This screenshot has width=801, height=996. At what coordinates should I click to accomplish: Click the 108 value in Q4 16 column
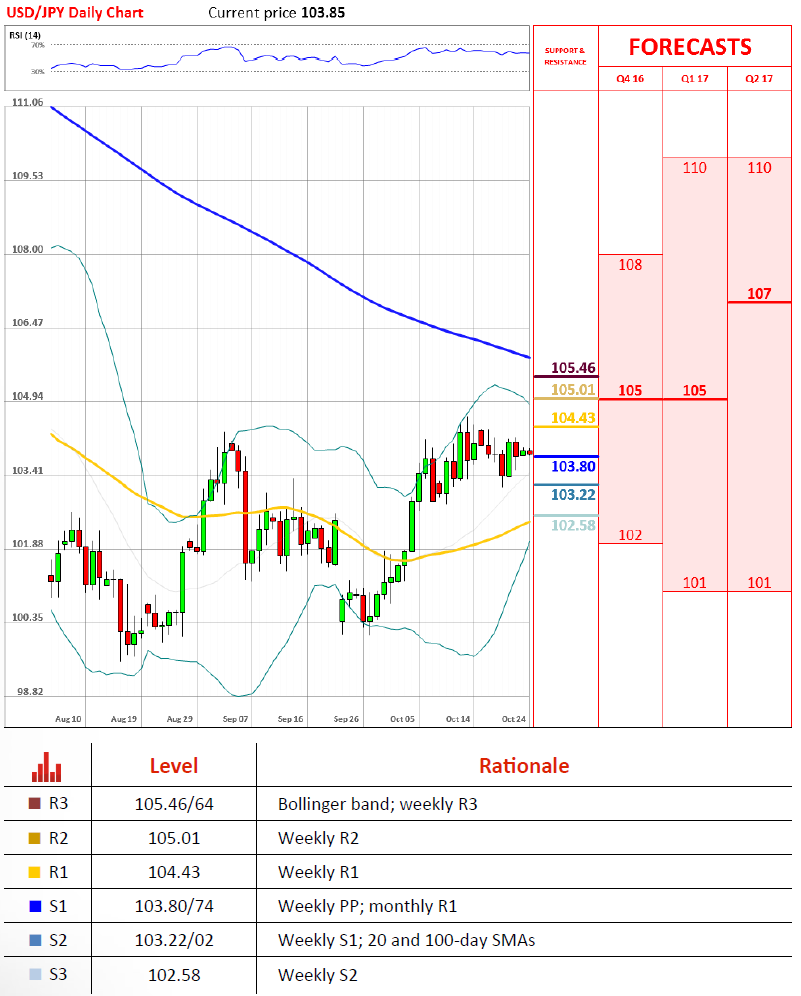[x=630, y=265]
